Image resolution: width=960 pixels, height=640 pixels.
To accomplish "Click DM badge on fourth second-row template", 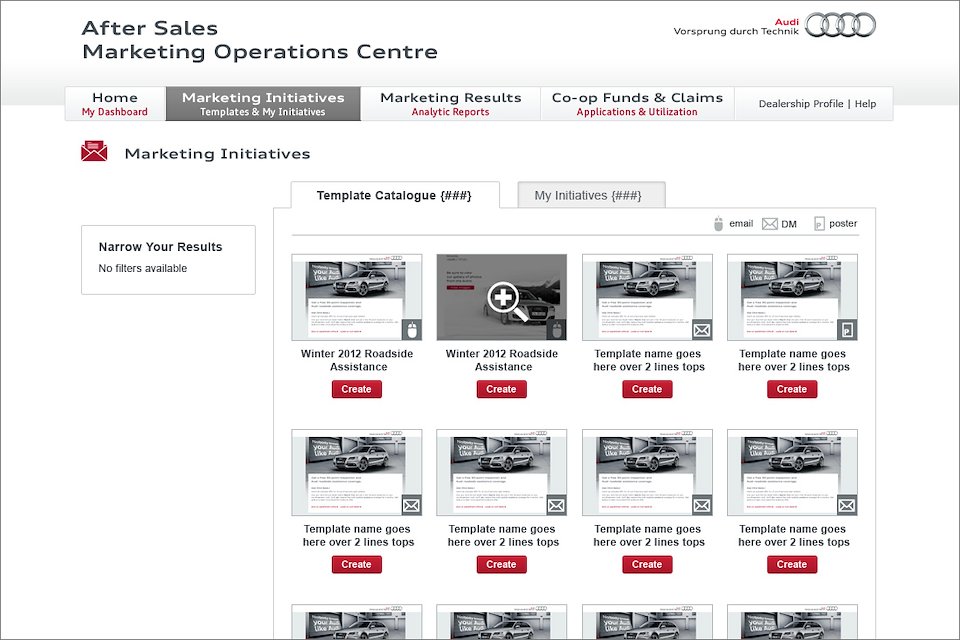I will tap(847, 505).
